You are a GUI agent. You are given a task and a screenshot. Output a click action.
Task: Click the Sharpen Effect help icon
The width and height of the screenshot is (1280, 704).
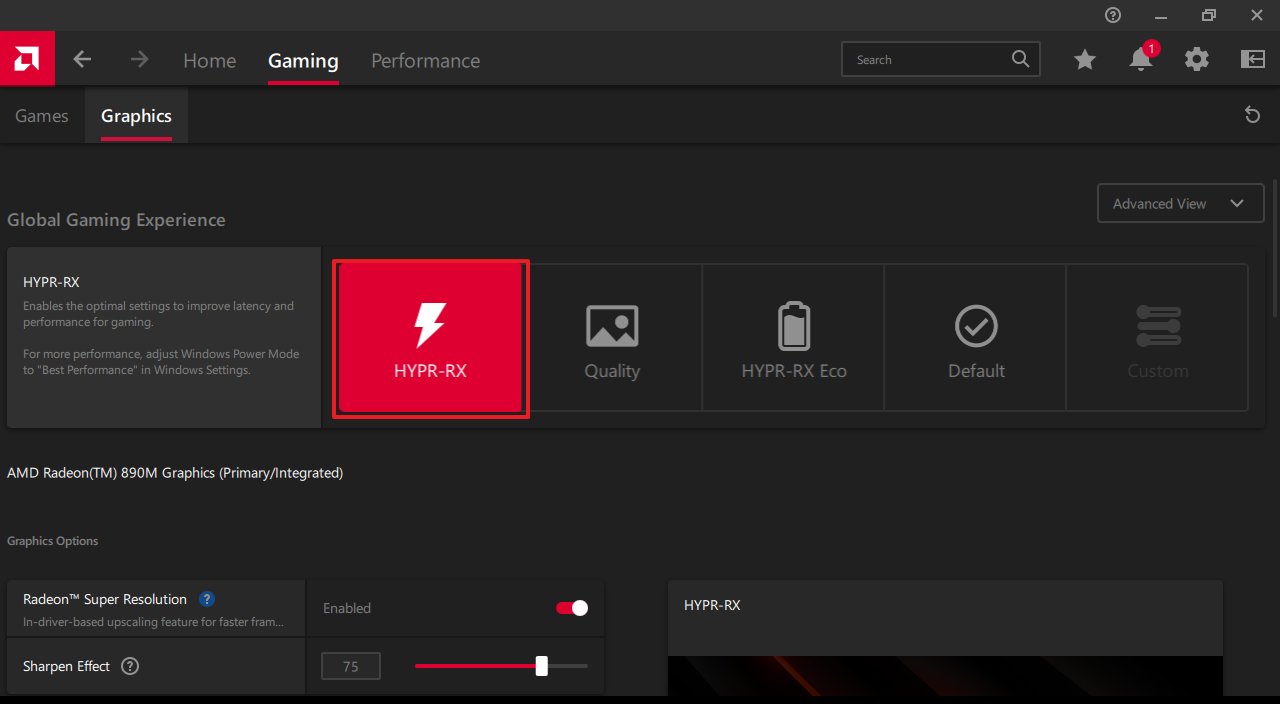130,666
